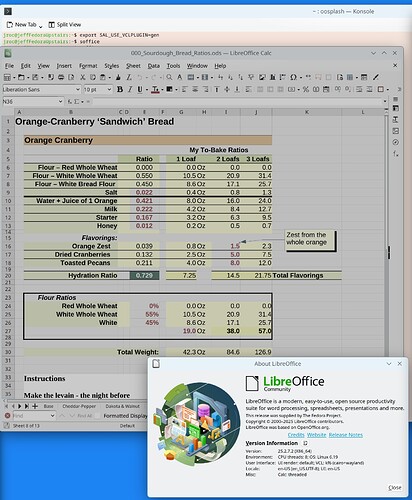Close the find bar with red X
Image resolution: width=412 pixels, height=500 pixels.
[x=7, y=416]
